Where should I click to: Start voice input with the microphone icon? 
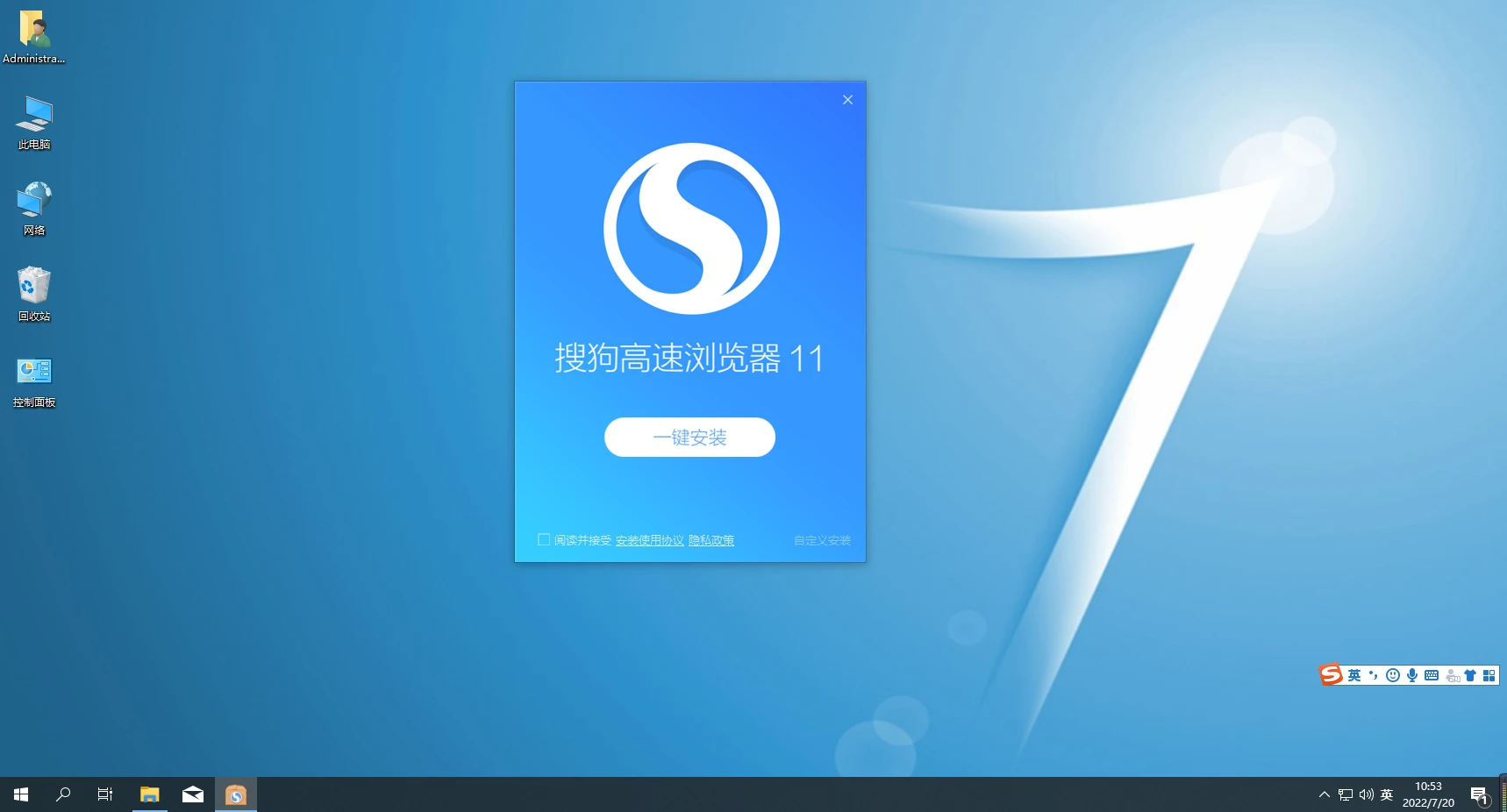pyautogui.click(x=1412, y=675)
